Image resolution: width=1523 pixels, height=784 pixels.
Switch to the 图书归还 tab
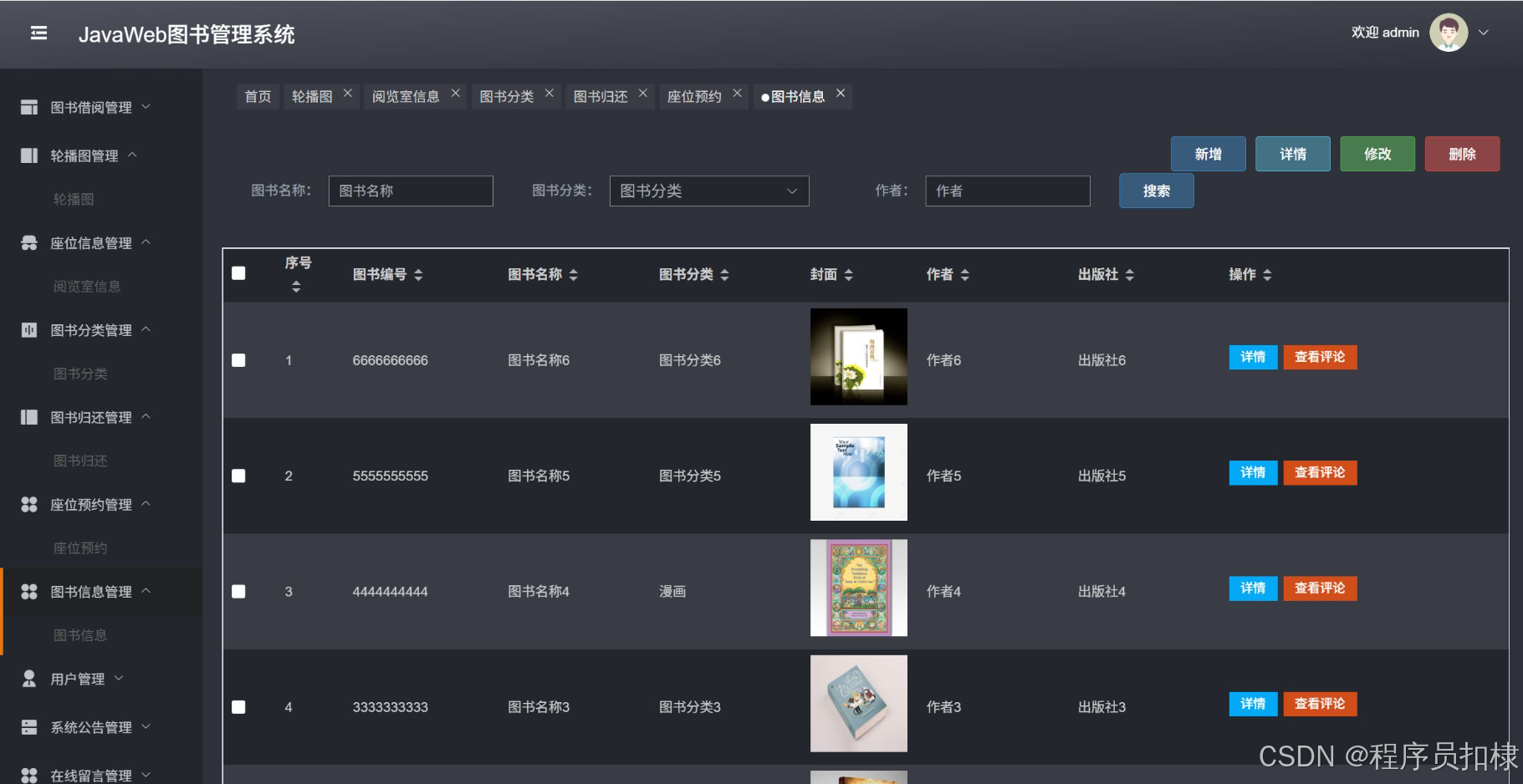[x=601, y=97]
